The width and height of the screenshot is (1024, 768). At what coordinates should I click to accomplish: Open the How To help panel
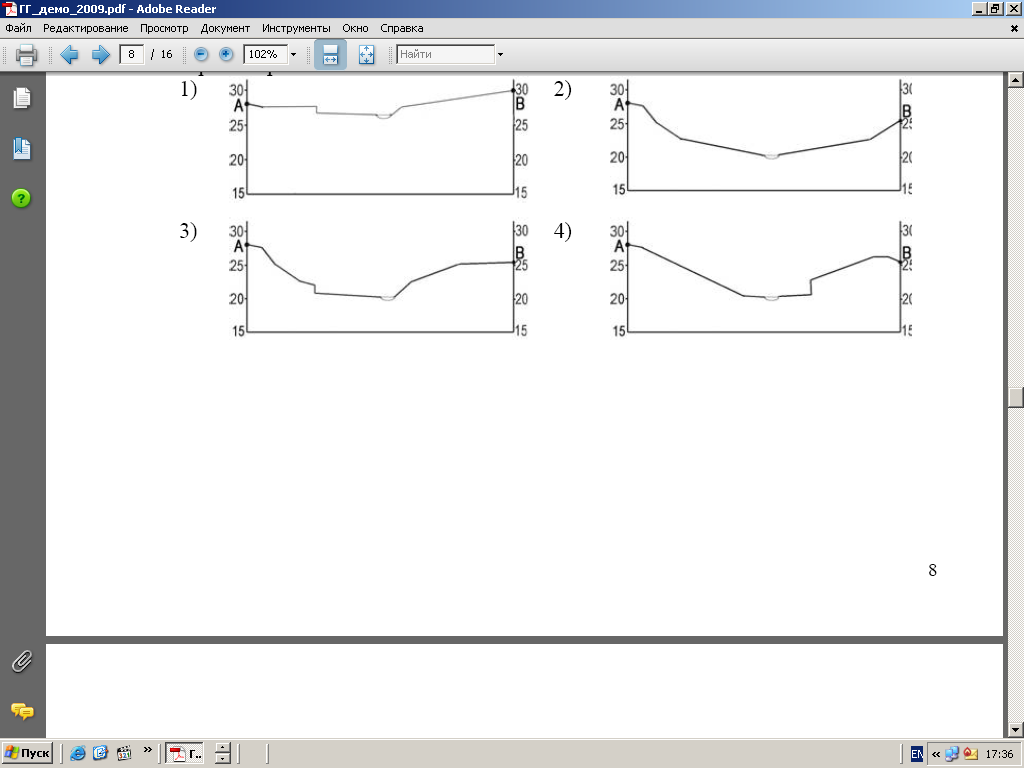(x=22, y=199)
